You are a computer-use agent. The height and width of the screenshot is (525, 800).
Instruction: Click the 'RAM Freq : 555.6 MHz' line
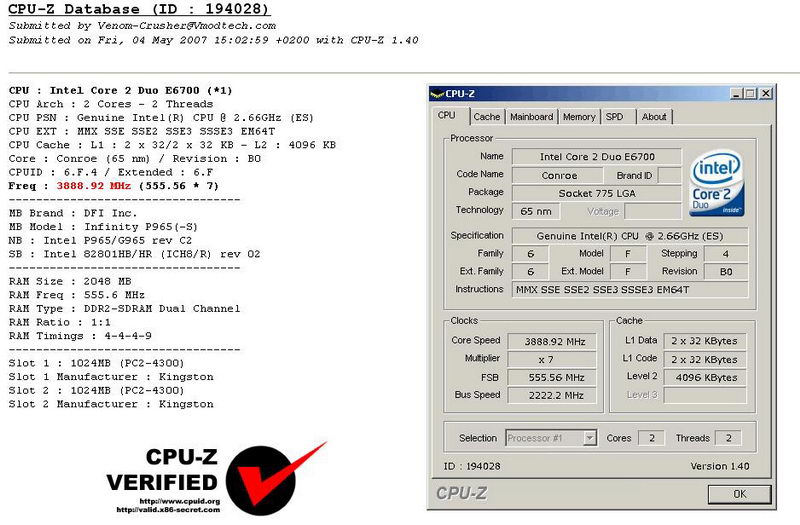pyautogui.click(x=77, y=295)
